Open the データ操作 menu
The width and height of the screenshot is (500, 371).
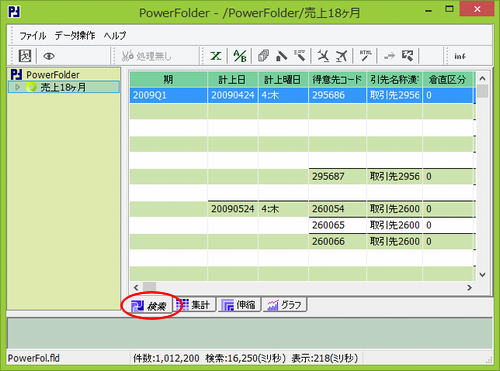[75, 35]
